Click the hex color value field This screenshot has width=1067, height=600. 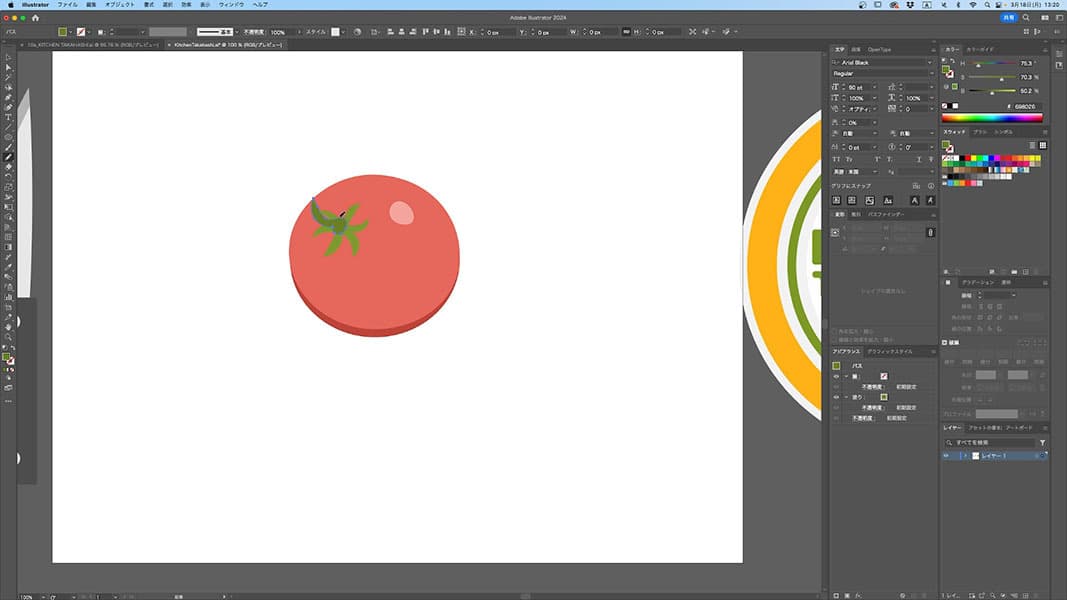pyautogui.click(x=1024, y=106)
